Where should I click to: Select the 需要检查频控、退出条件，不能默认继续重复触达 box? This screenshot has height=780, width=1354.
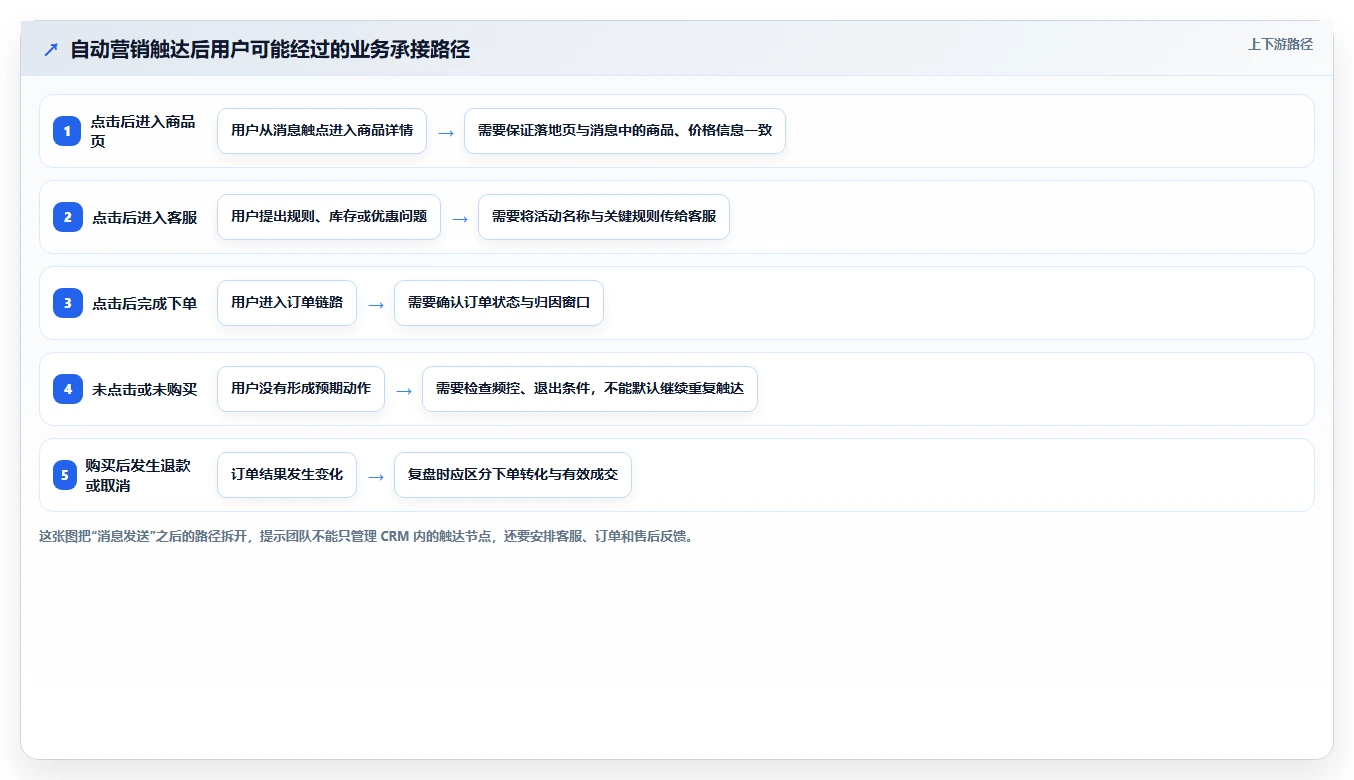point(590,389)
